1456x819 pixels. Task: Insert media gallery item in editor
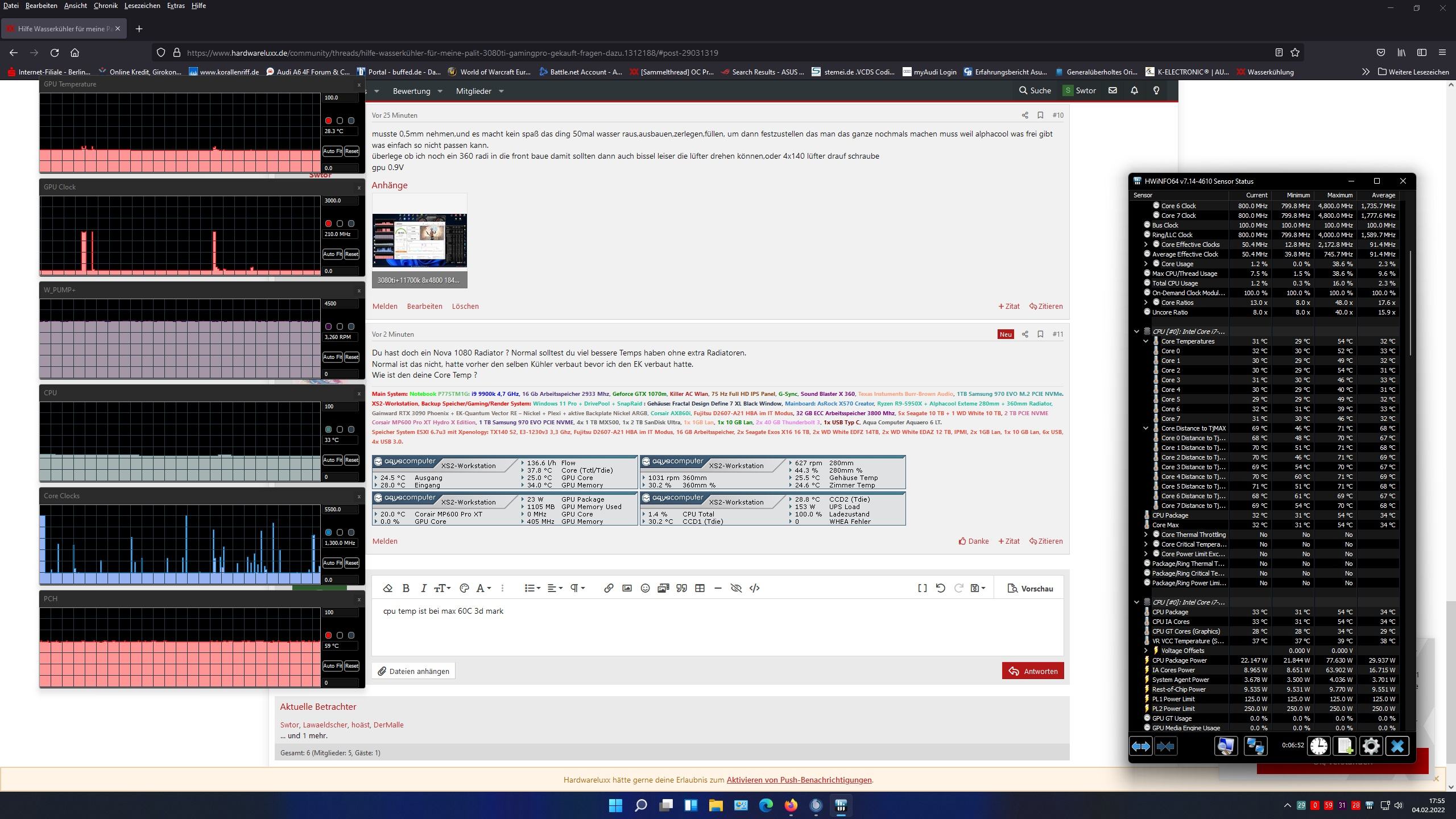pos(663,588)
